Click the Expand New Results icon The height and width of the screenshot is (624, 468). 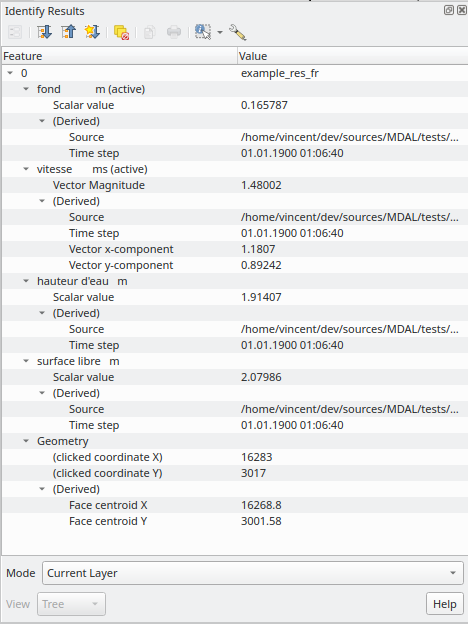coord(92,32)
